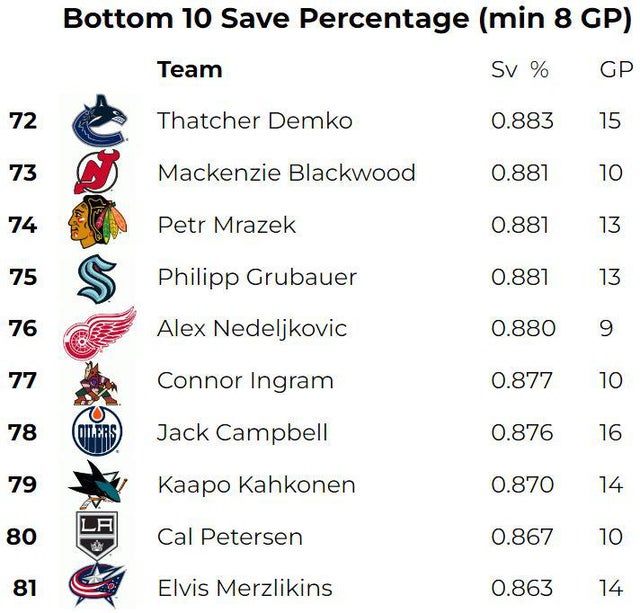Select the Detroit Red Wings logo
This screenshot has width=640, height=613.
point(98,331)
